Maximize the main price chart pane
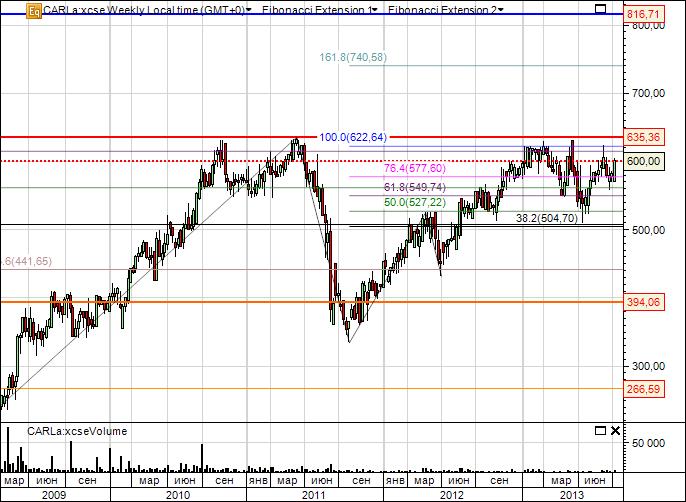Viewport: 686px width, 502px height. coord(601,9)
